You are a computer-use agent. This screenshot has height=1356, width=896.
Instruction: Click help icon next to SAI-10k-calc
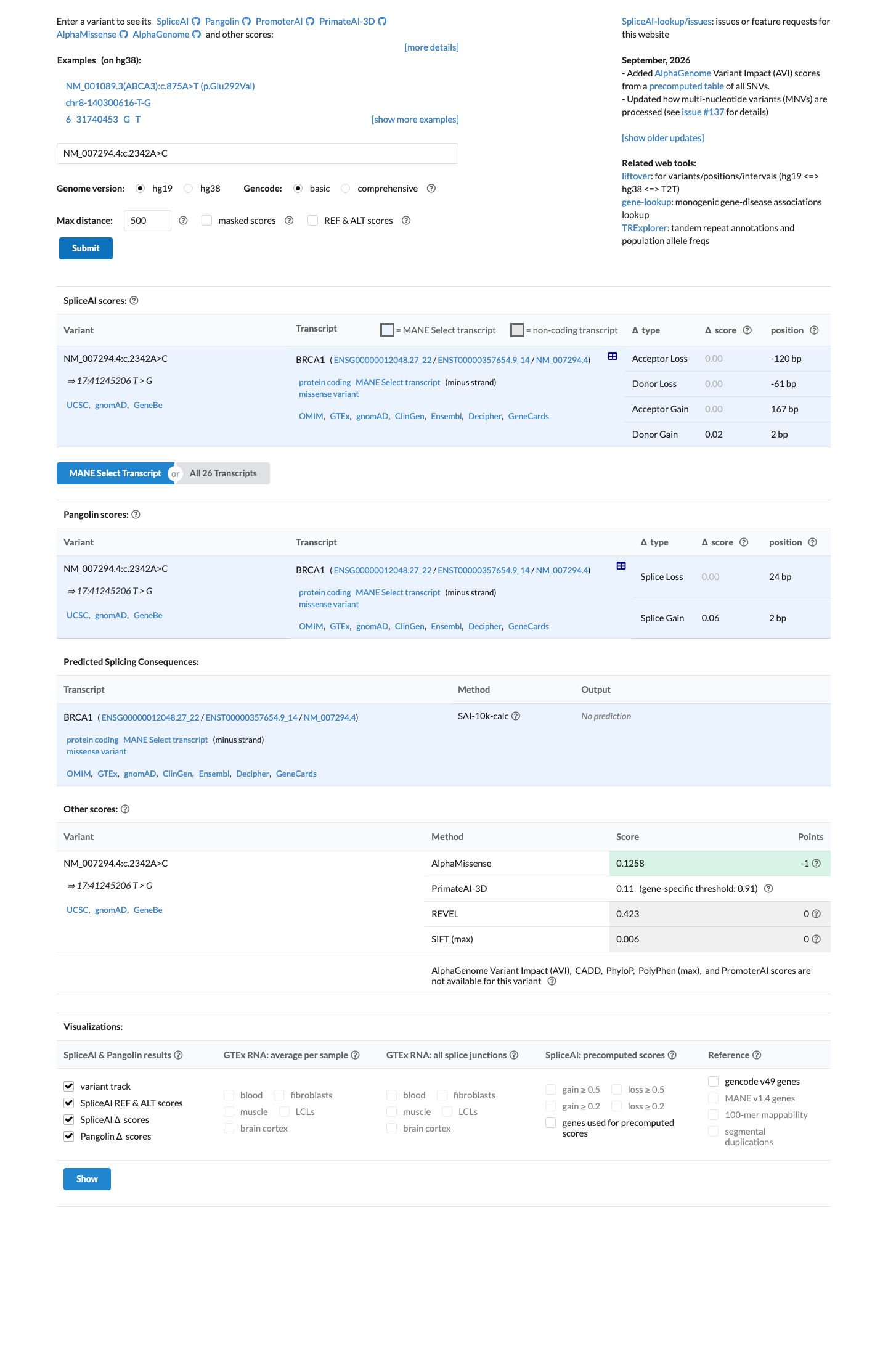coord(516,716)
